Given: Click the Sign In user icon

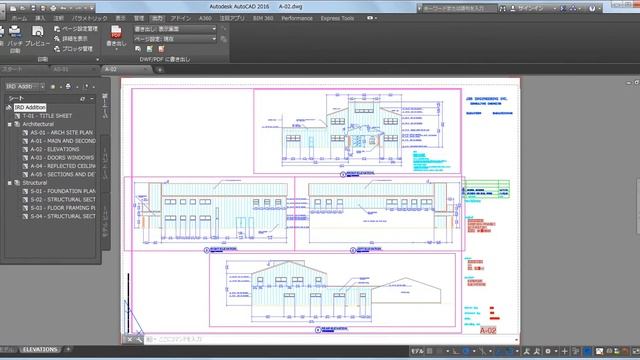Looking at the screenshot, I should pos(513,8).
